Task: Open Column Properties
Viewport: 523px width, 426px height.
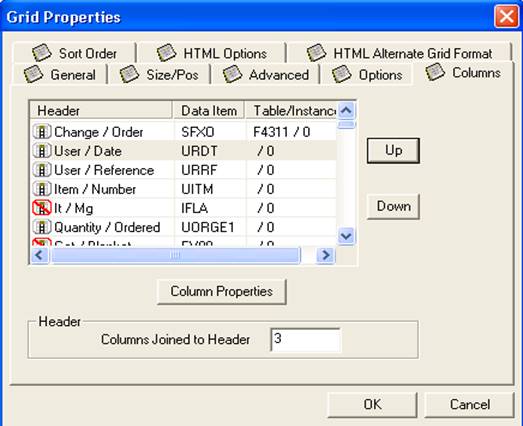Action: 221,292
